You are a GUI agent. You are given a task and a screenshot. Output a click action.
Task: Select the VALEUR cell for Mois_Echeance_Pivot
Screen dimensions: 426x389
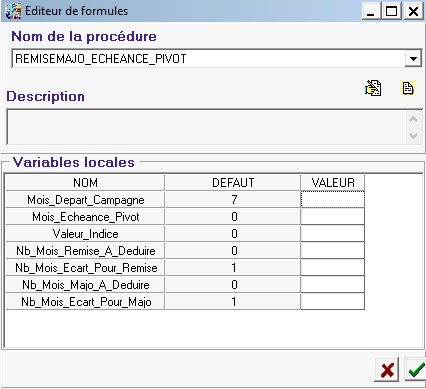click(x=332, y=217)
